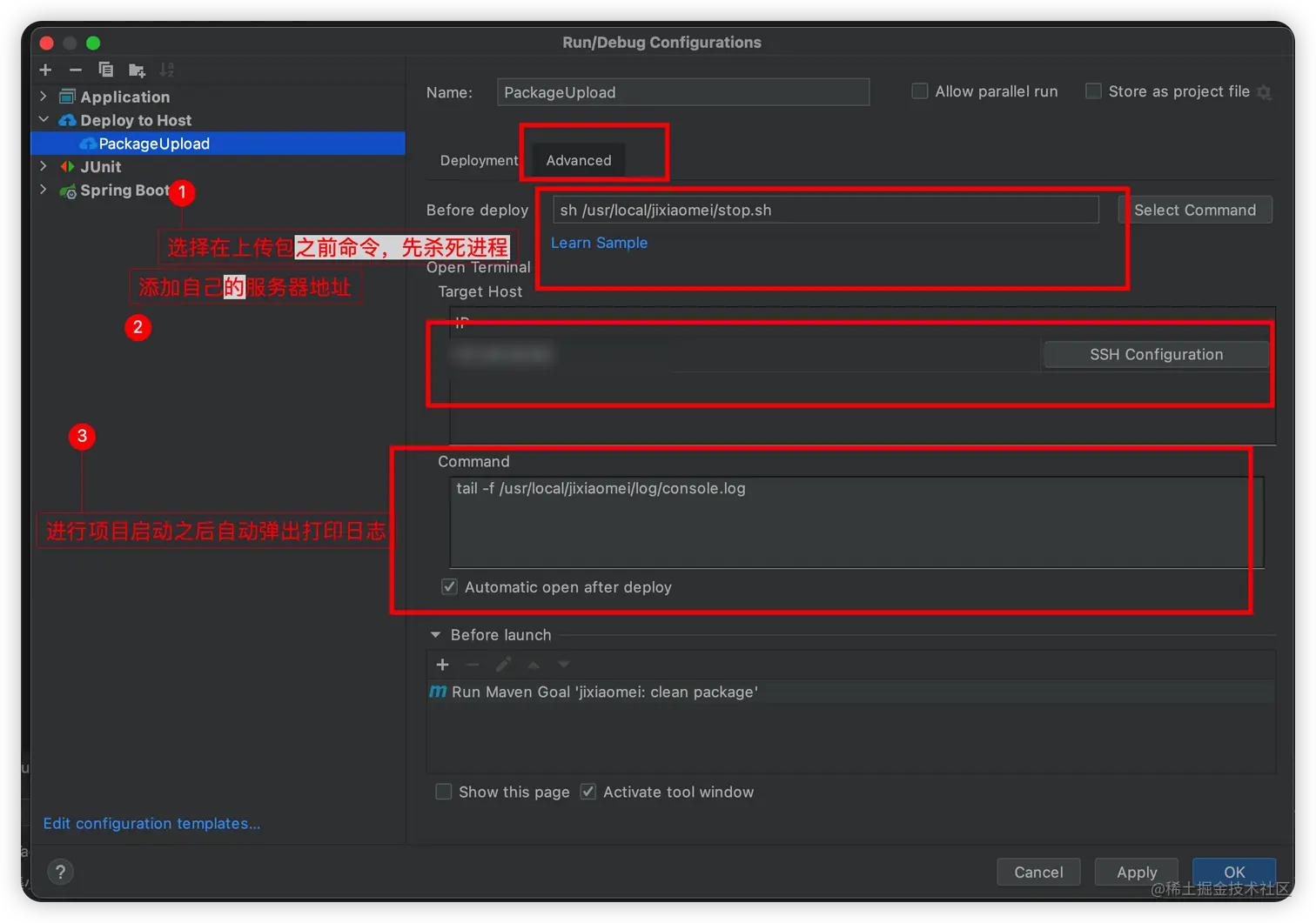The image size is (1316, 923).
Task: Click the blurred IP address row
Action: pos(745,354)
